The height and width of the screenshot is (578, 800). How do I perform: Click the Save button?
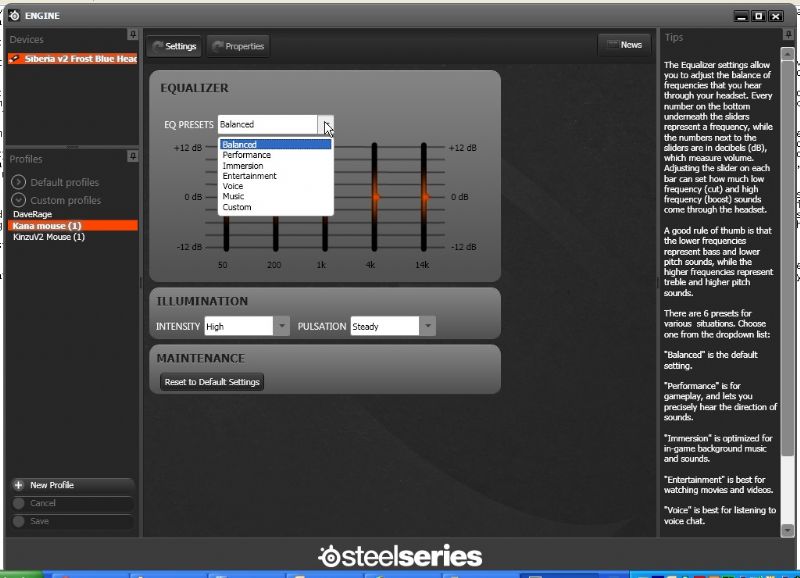[72, 521]
